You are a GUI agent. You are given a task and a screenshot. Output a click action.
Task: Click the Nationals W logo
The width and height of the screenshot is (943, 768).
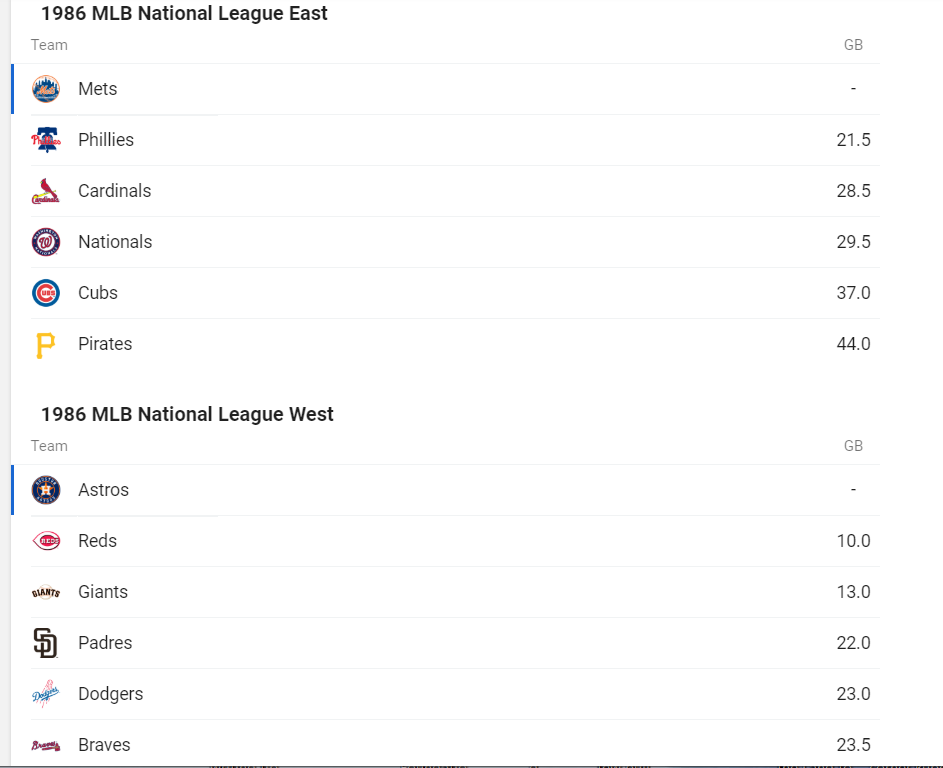tap(46, 242)
